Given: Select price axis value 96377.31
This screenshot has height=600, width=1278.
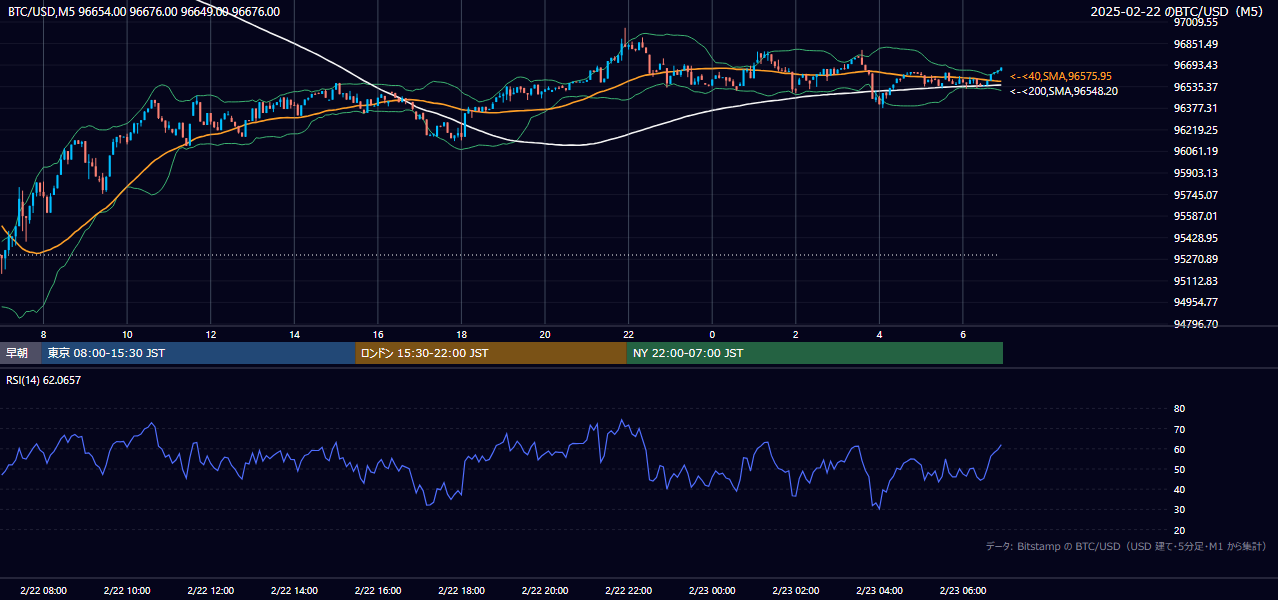Looking at the screenshot, I should [x=1195, y=108].
